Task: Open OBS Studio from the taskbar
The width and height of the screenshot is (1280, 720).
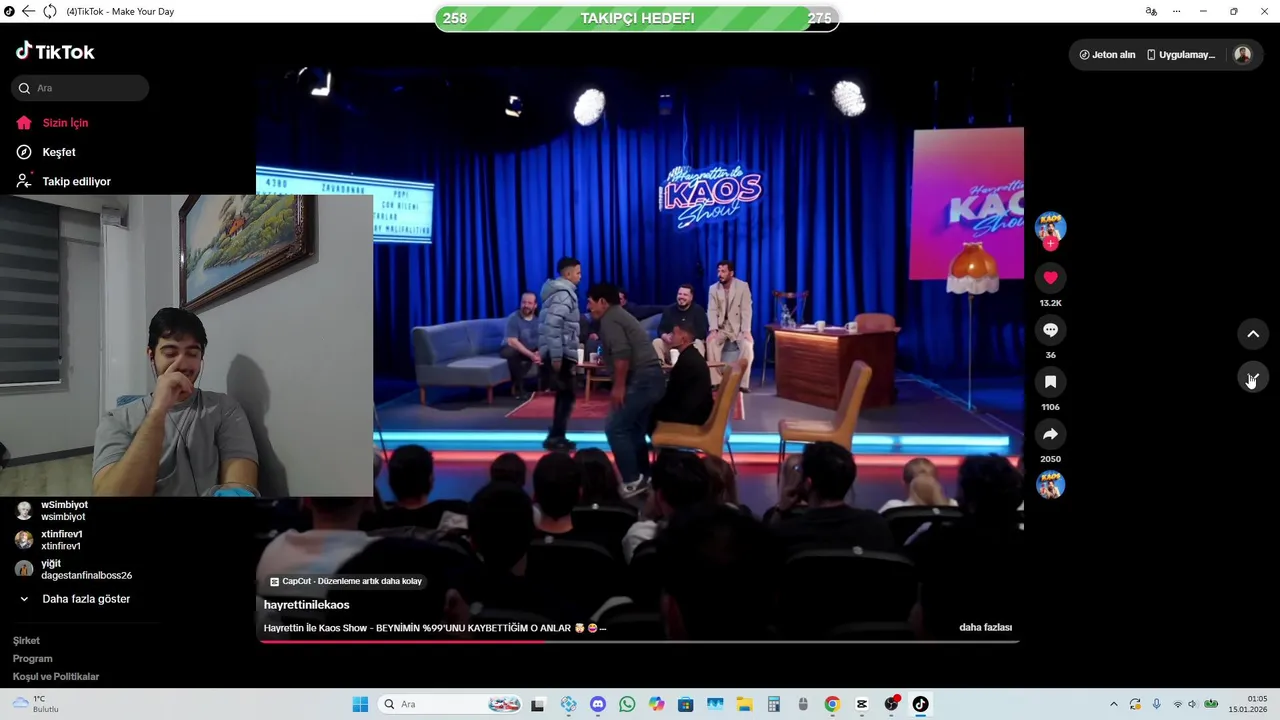Action: tap(891, 704)
